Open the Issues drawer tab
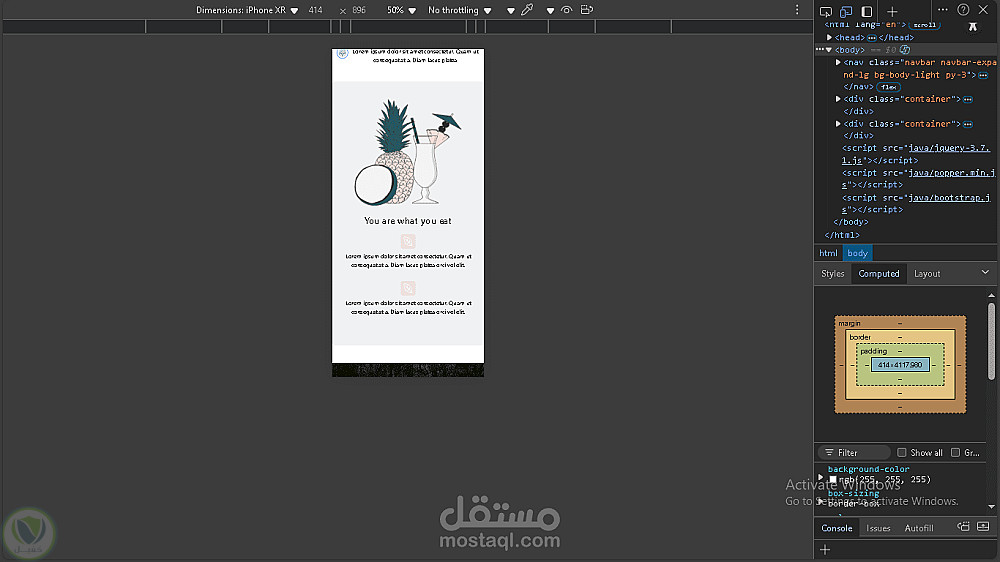The image size is (1000, 562). [878, 528]
